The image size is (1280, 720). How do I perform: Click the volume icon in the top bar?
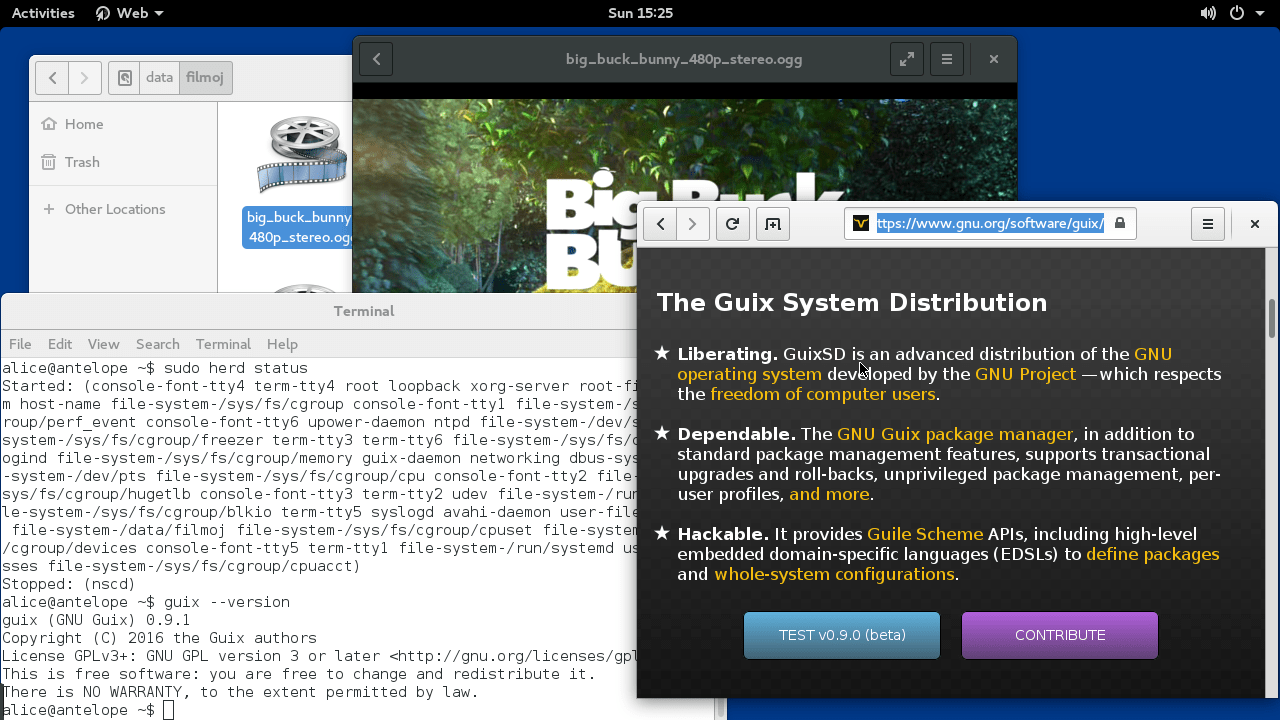[x=1208, y=13]
